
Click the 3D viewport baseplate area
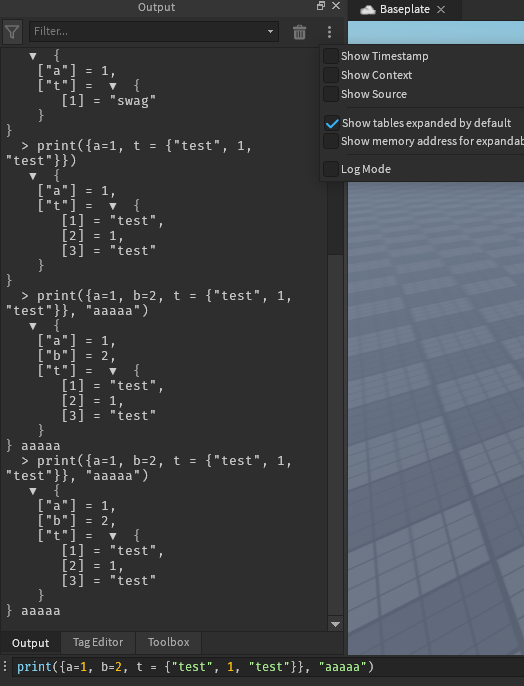click(x=436, y=418)
